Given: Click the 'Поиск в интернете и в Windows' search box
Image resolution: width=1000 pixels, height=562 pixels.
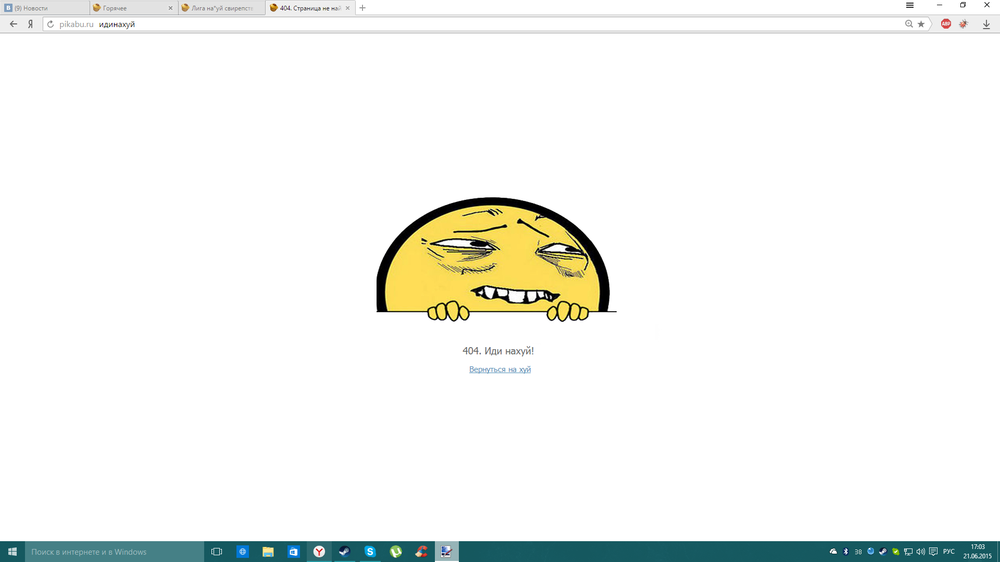Looking at the screenshot, I should (115, 551).
